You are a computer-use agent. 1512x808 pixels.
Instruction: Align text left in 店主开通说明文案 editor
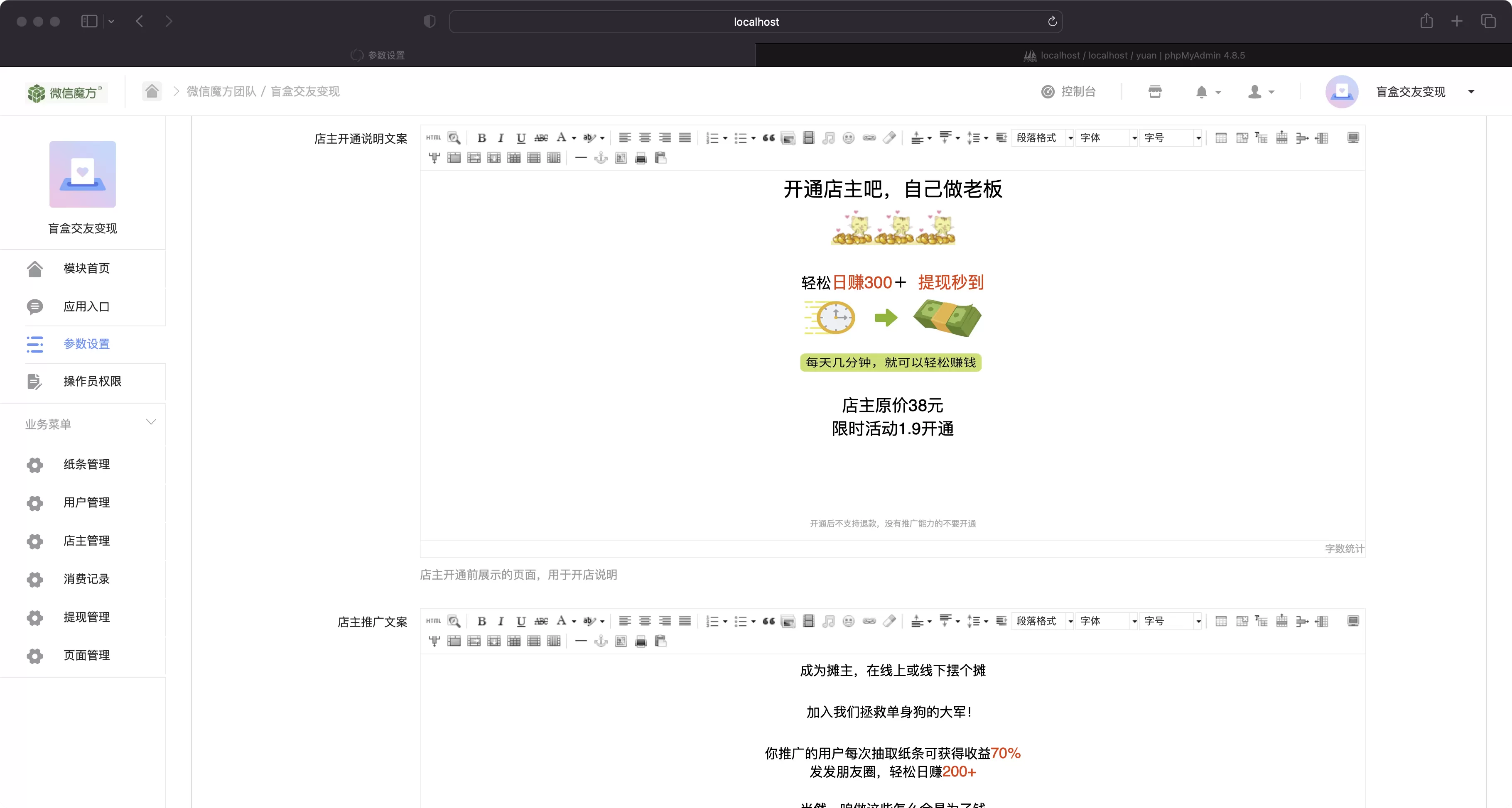tap(624, 138)
